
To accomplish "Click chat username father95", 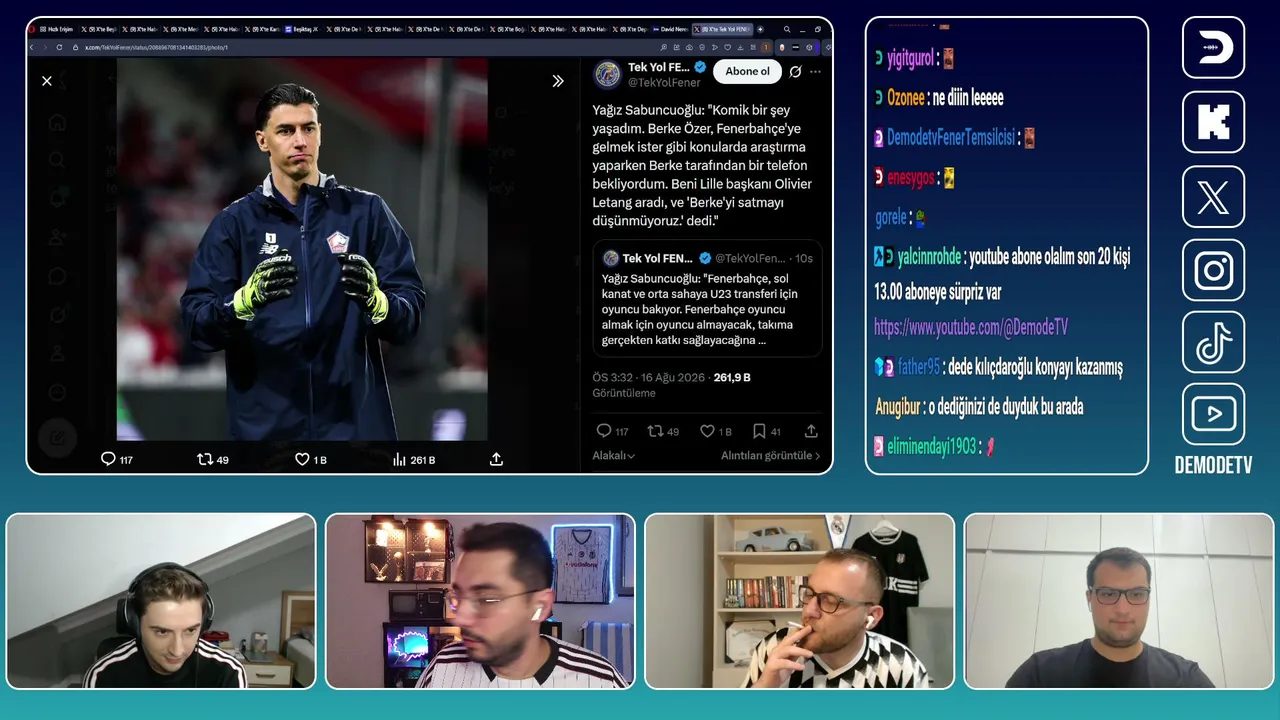I will coord(919,368).
